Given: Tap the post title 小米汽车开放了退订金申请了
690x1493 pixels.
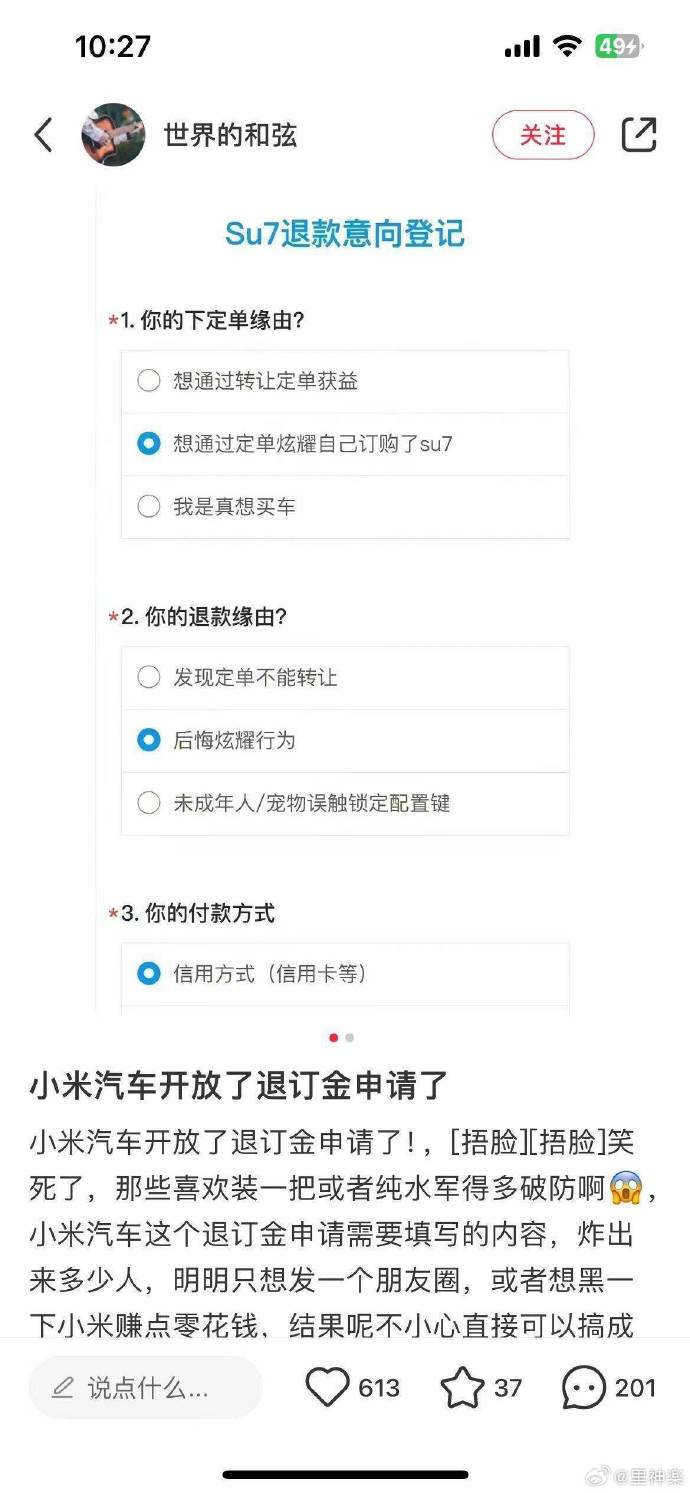Looking at the screenshot, I should (x=238, y=1085).
